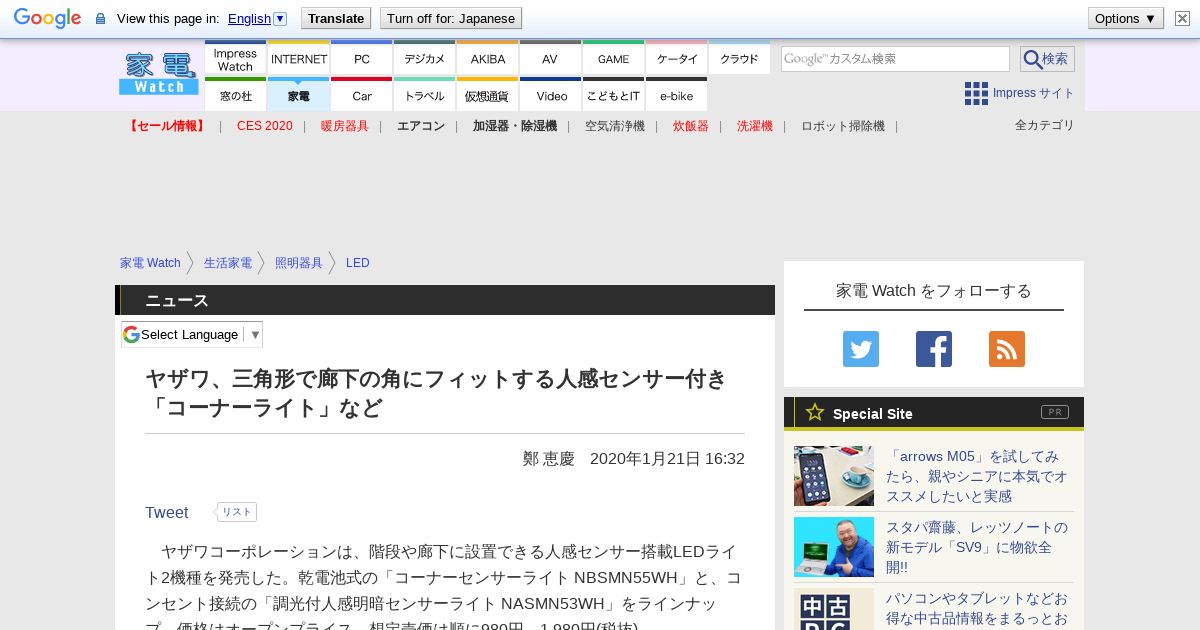
Task: Open the レッツノート SV9 article thumbnail
Action: coord(834,547)
